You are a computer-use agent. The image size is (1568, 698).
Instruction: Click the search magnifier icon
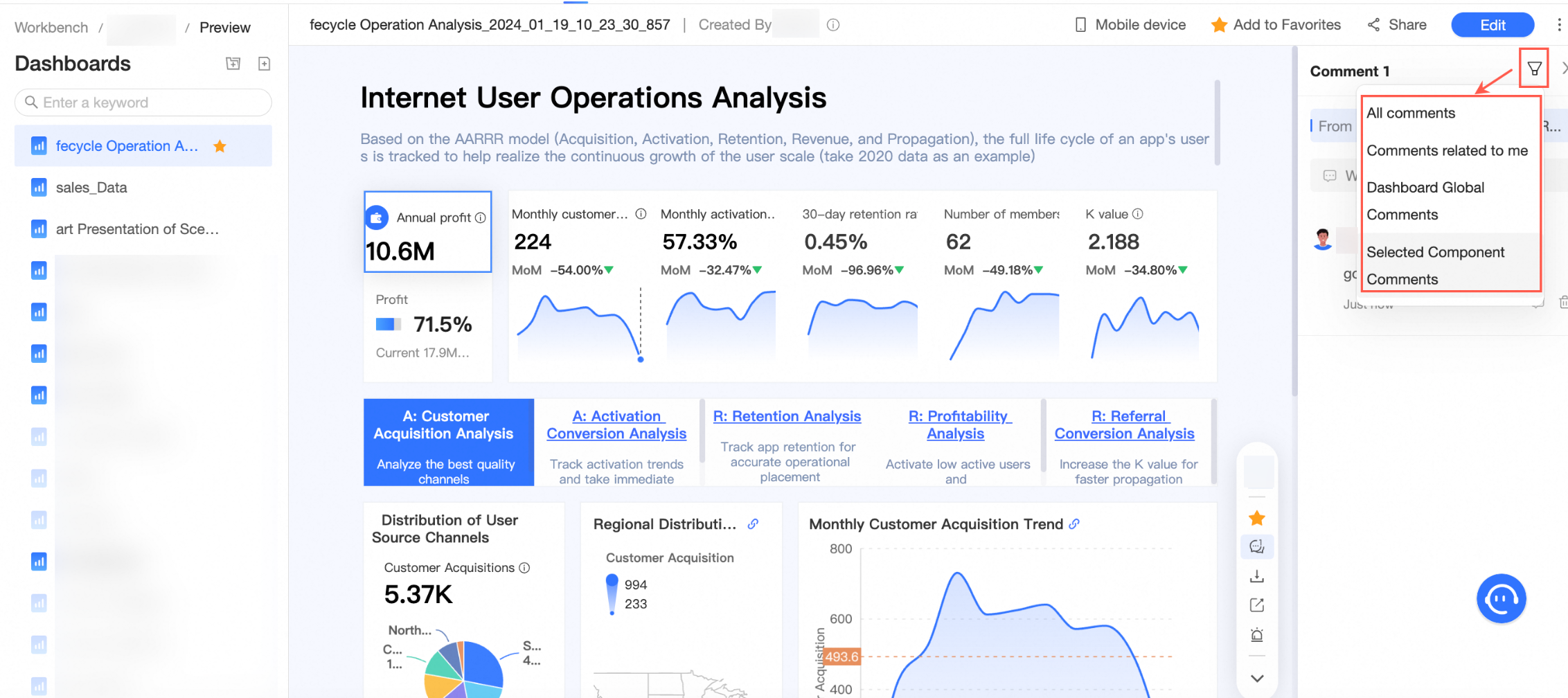click(31, 102)
